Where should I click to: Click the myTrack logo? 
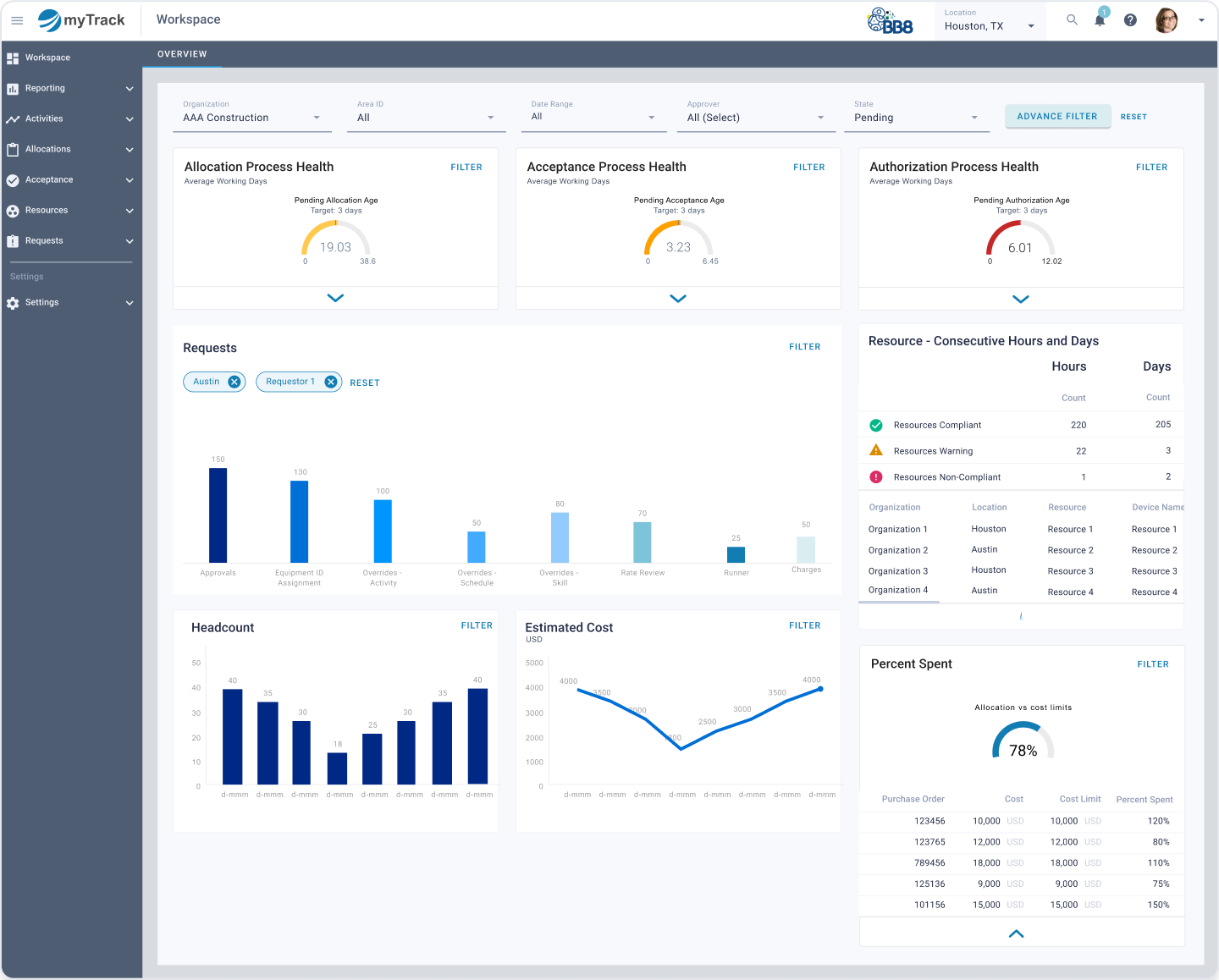(81, 20)
